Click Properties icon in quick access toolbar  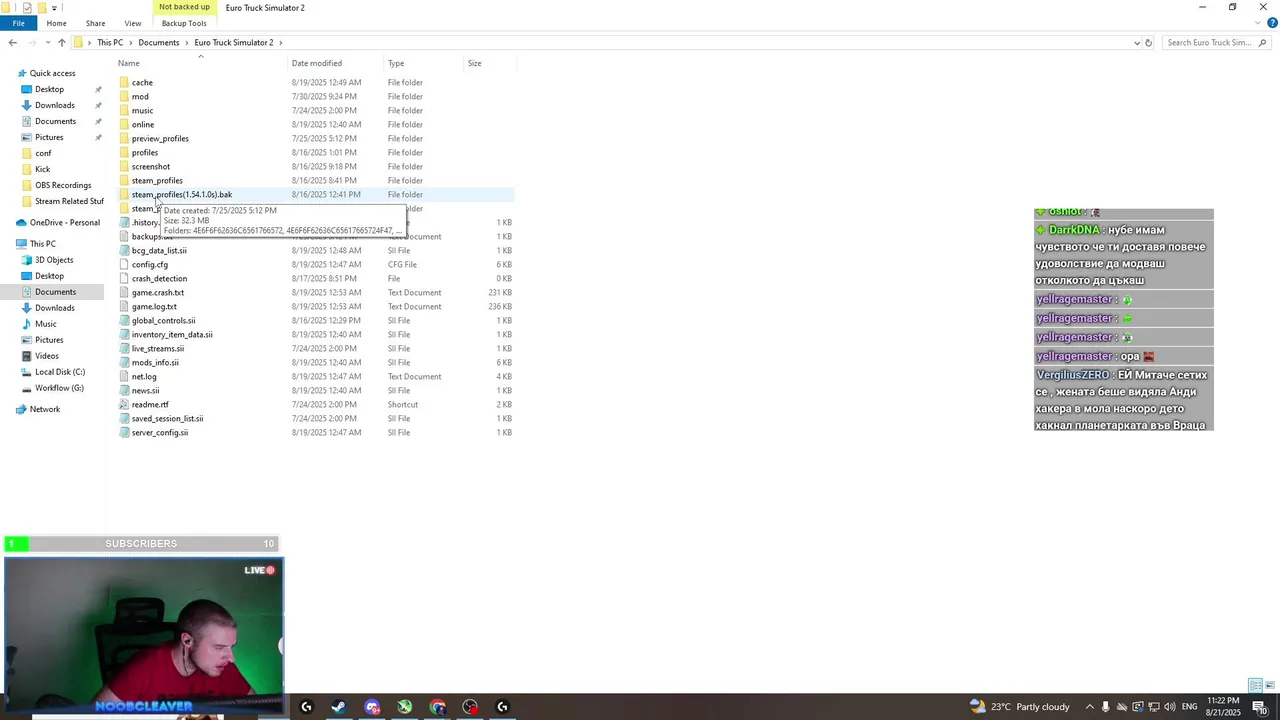(27, 7)
